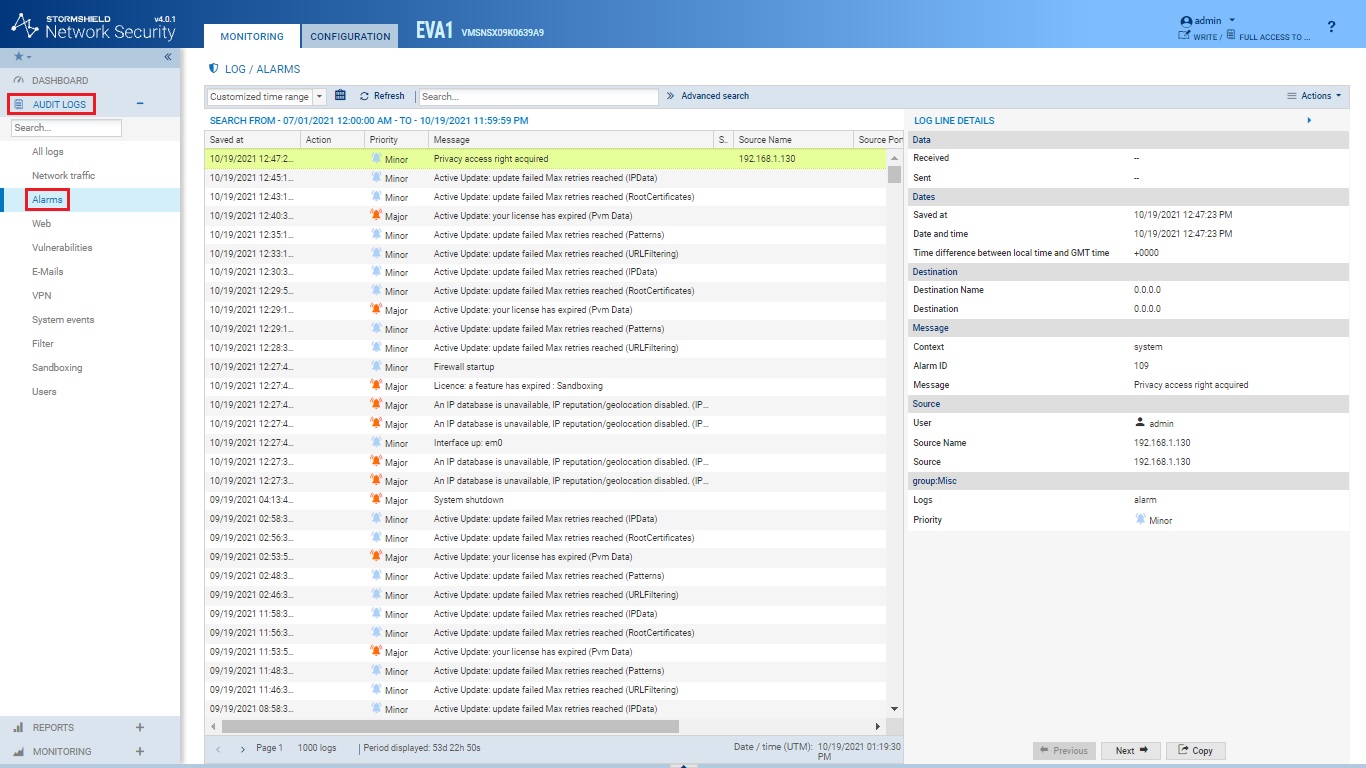1366x768 pixels.
Task: Open the Actions dropdown menu
Action: pos(1315,96)
